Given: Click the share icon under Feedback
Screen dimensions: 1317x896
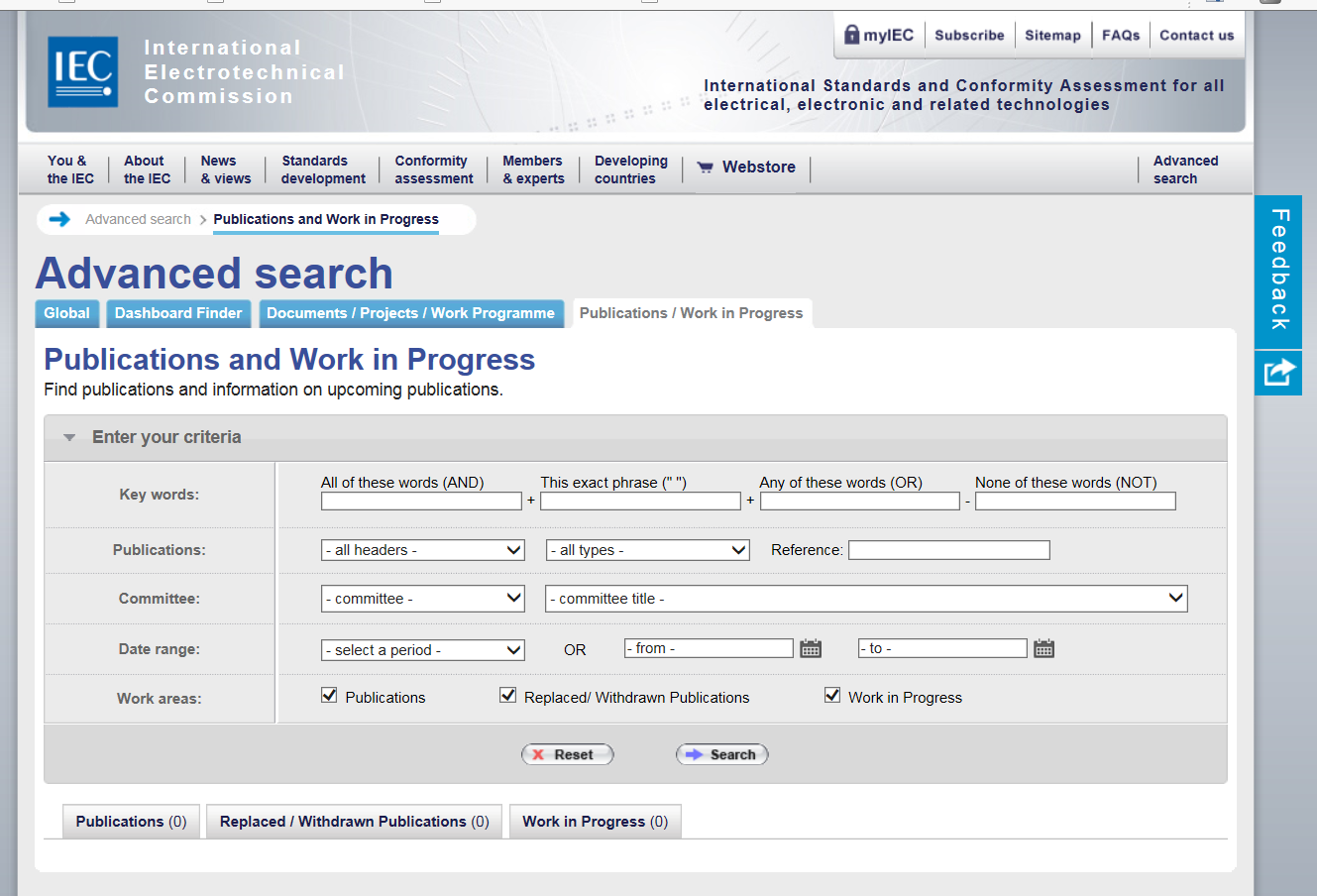Looking at the screenshot, I should pos(1278,373).
